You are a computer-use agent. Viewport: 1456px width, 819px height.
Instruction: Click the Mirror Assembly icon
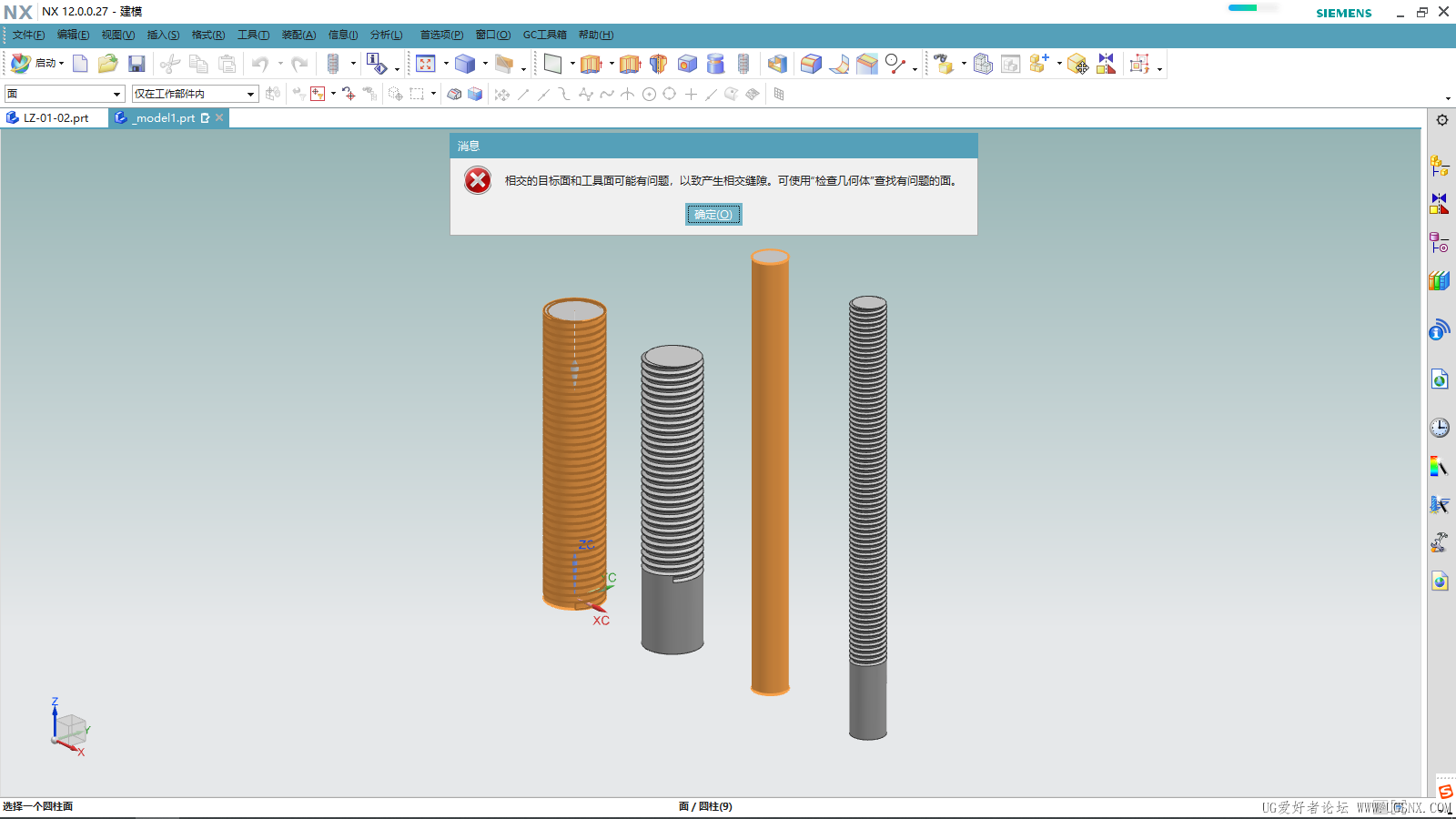[1106, 64]
